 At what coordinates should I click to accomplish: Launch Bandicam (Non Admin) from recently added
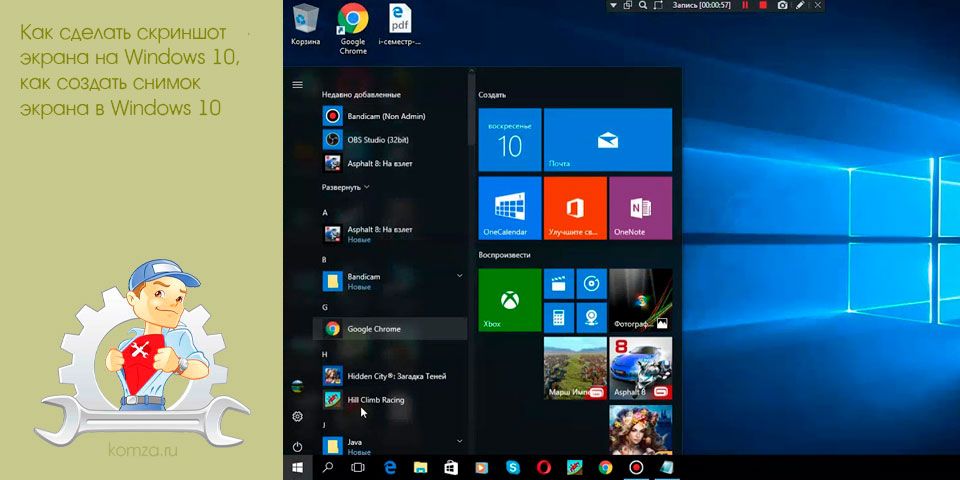(389, 116)
